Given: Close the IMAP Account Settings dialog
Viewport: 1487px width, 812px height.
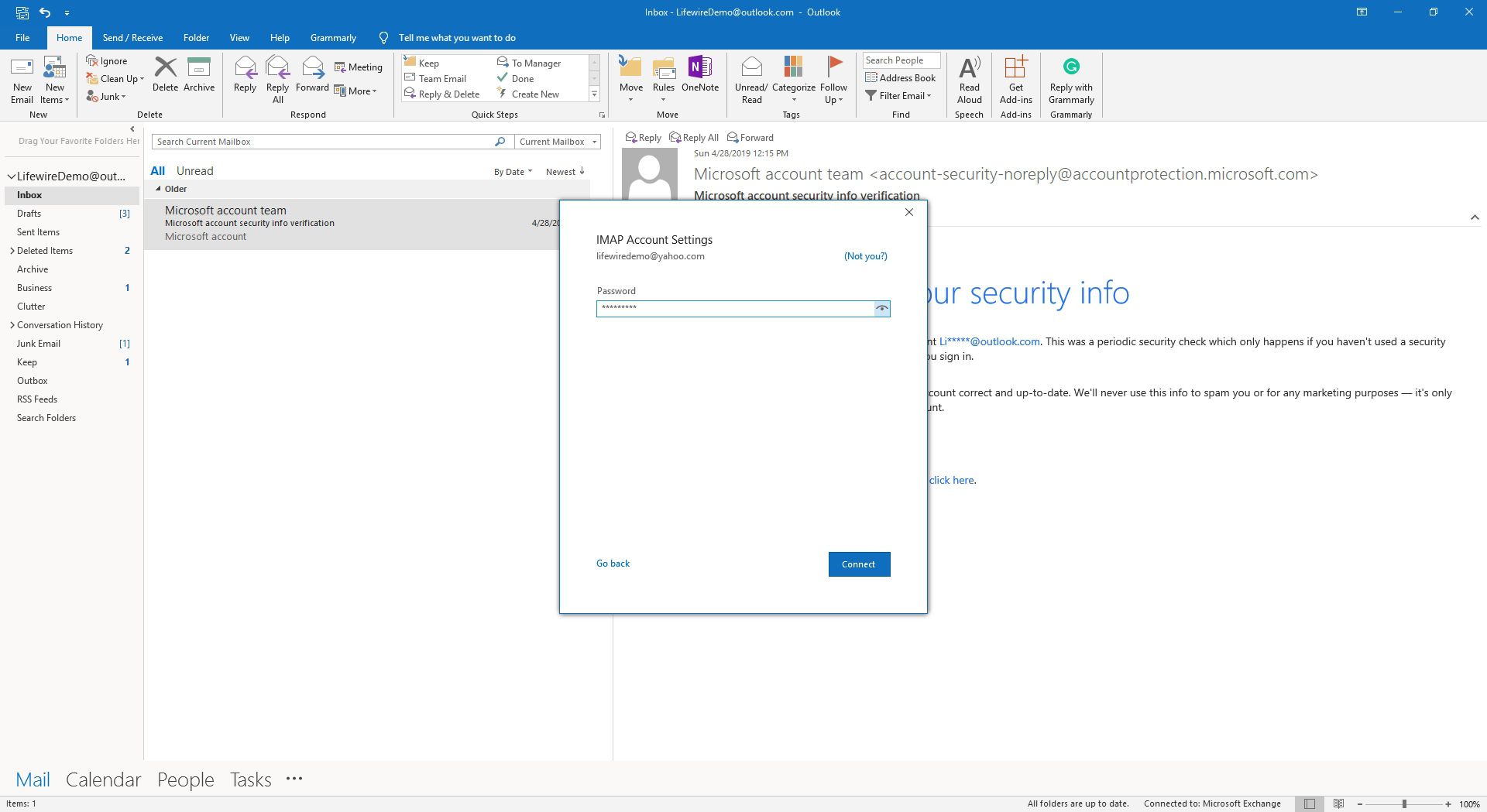Looking at the screenshot, I should click(x=909, y=212).
